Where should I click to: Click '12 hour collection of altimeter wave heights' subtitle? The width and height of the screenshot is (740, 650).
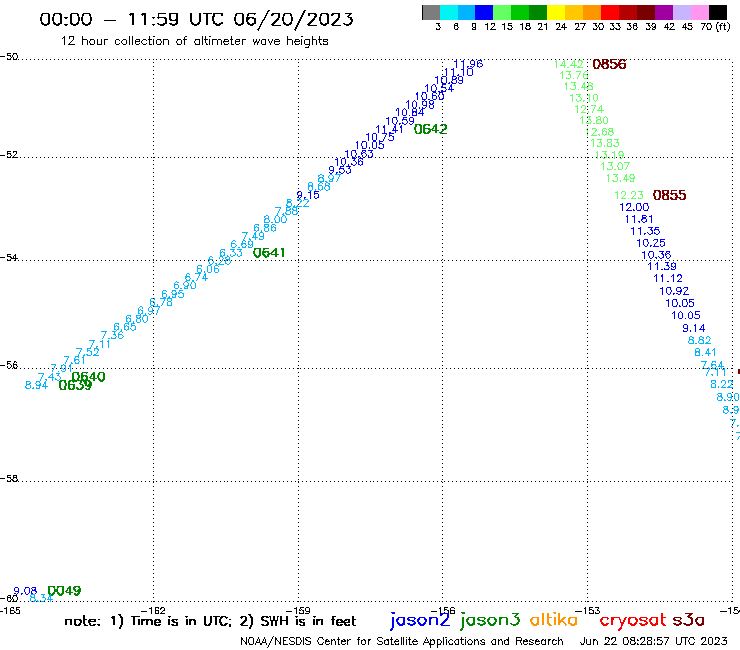pos(194,41)
